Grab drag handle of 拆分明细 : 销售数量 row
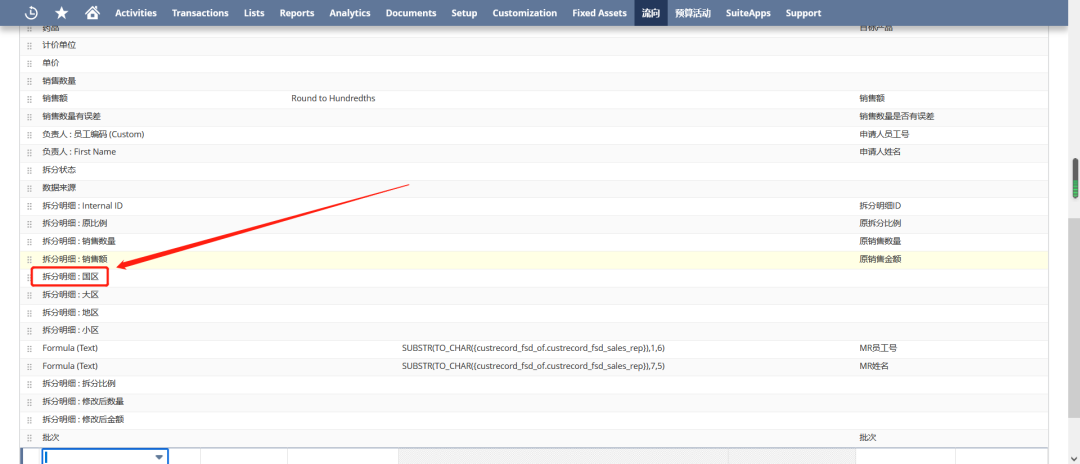 pyautogui.click(x=30, y=242)
